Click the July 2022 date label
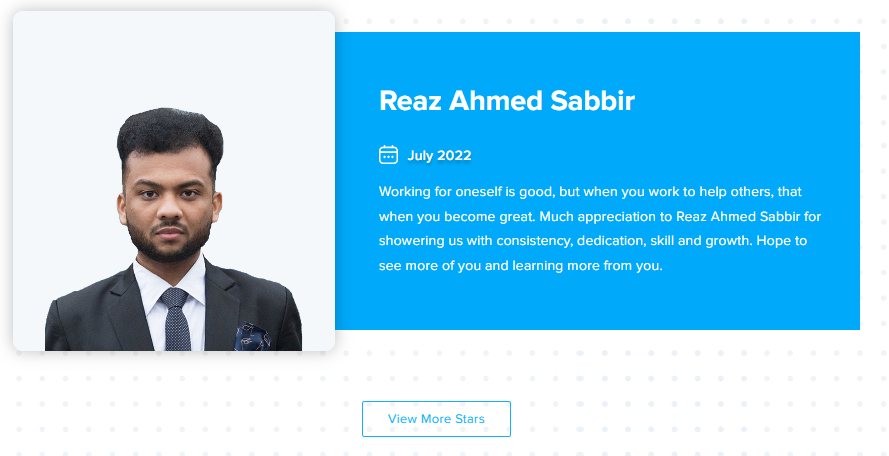The image size is (889, 456). pyautogui.click(x=439, y=155)
